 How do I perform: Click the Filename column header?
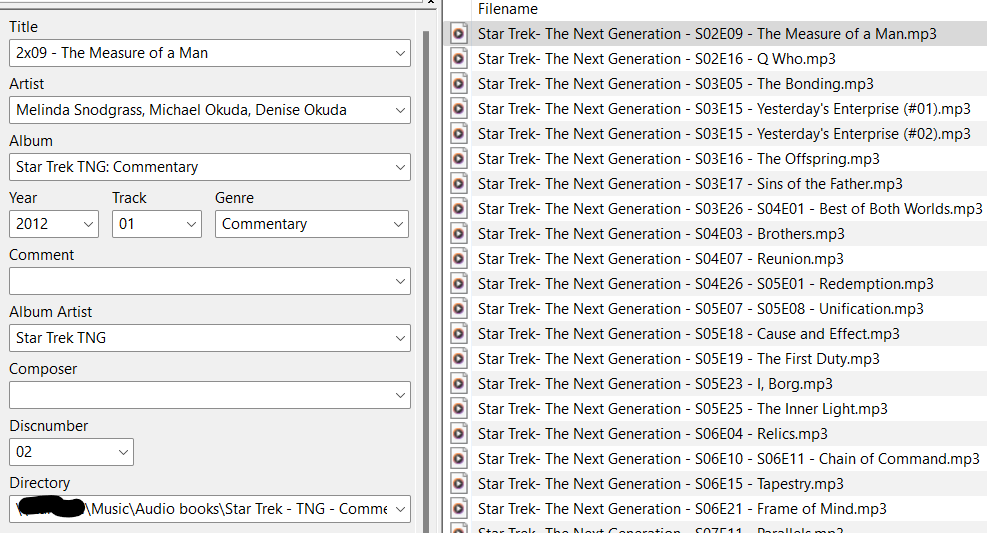508,9
